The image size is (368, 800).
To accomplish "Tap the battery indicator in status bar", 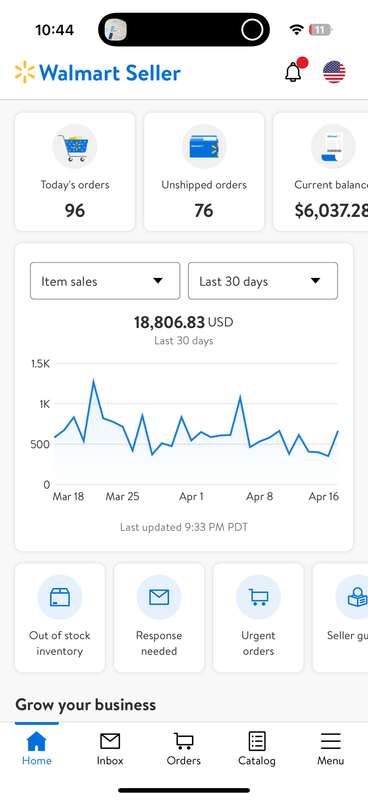I will 321,30.
